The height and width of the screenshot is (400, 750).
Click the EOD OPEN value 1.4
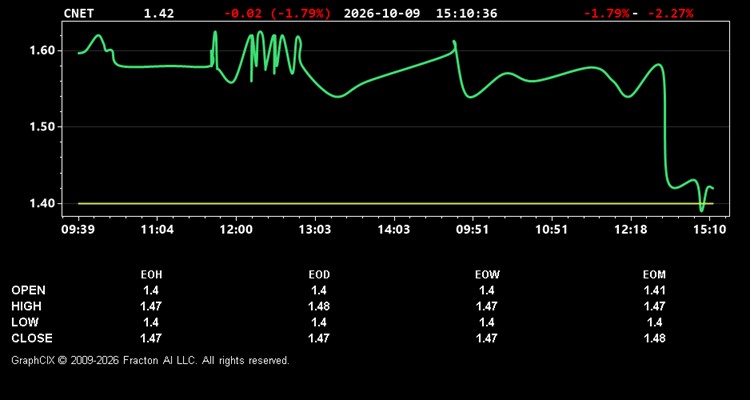pyautogui.click(x=319, y=290)
